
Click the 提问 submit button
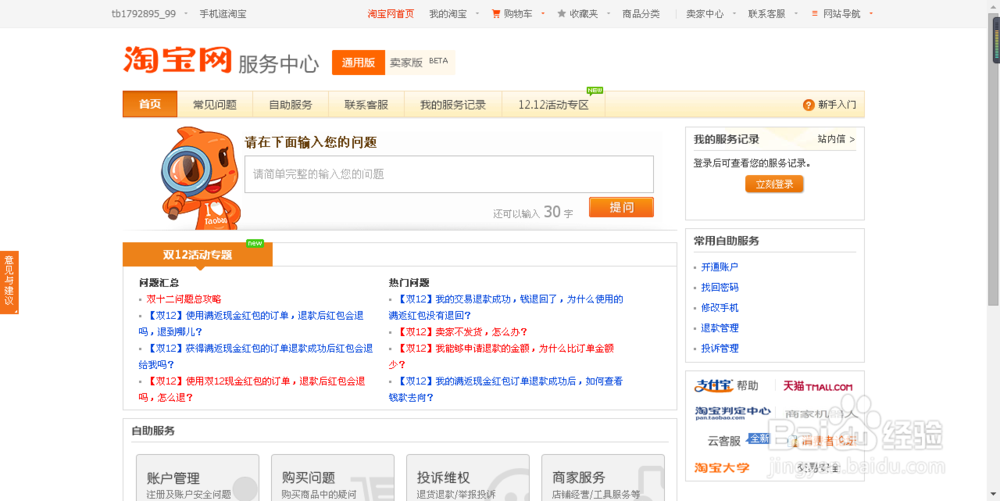[621, 207]
